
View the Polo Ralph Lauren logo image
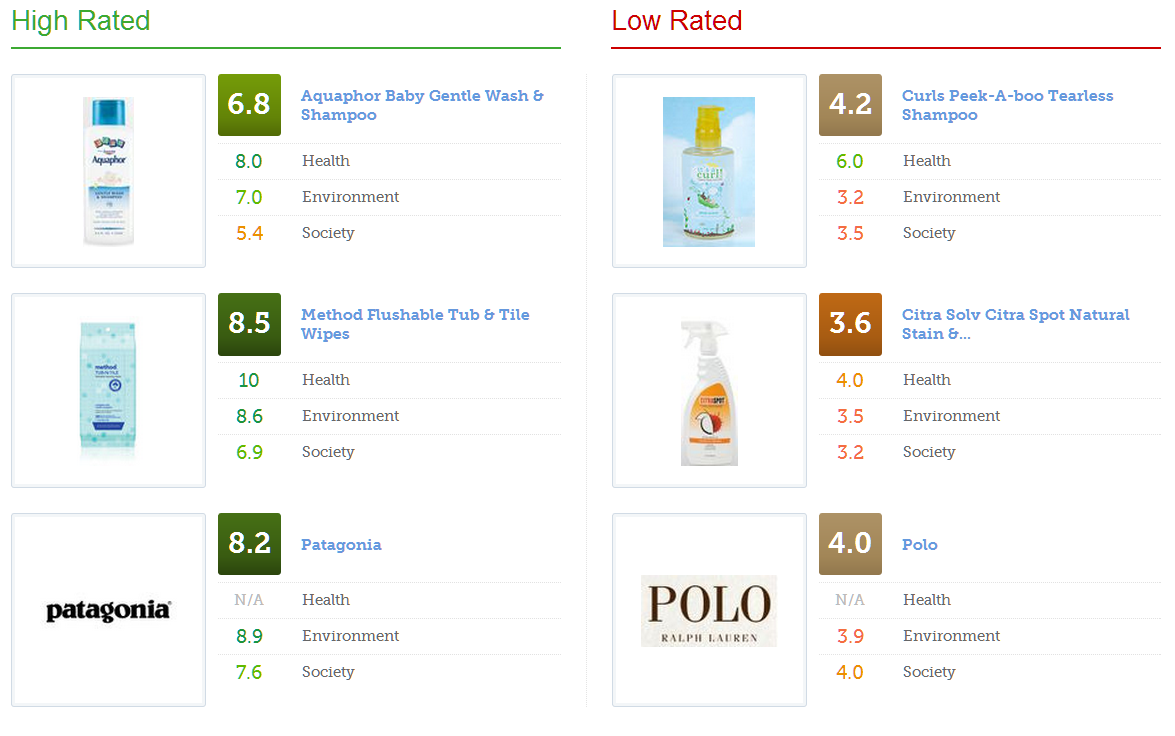709,611
